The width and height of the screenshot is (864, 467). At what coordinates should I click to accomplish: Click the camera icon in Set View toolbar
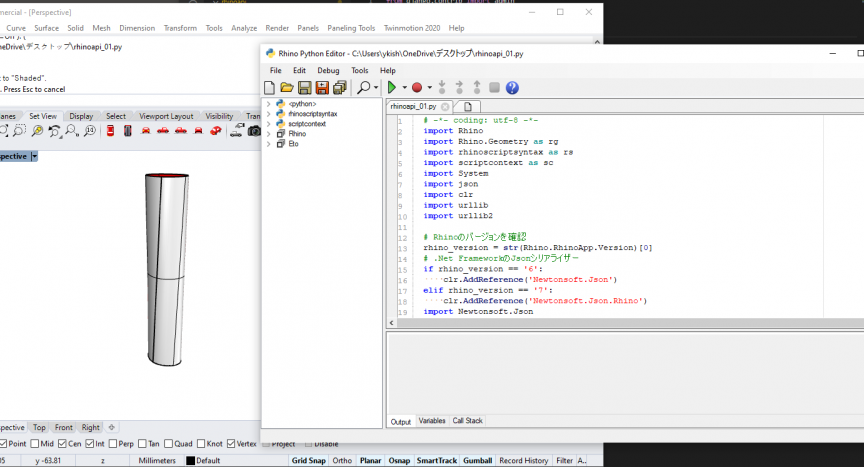point(254,131)
